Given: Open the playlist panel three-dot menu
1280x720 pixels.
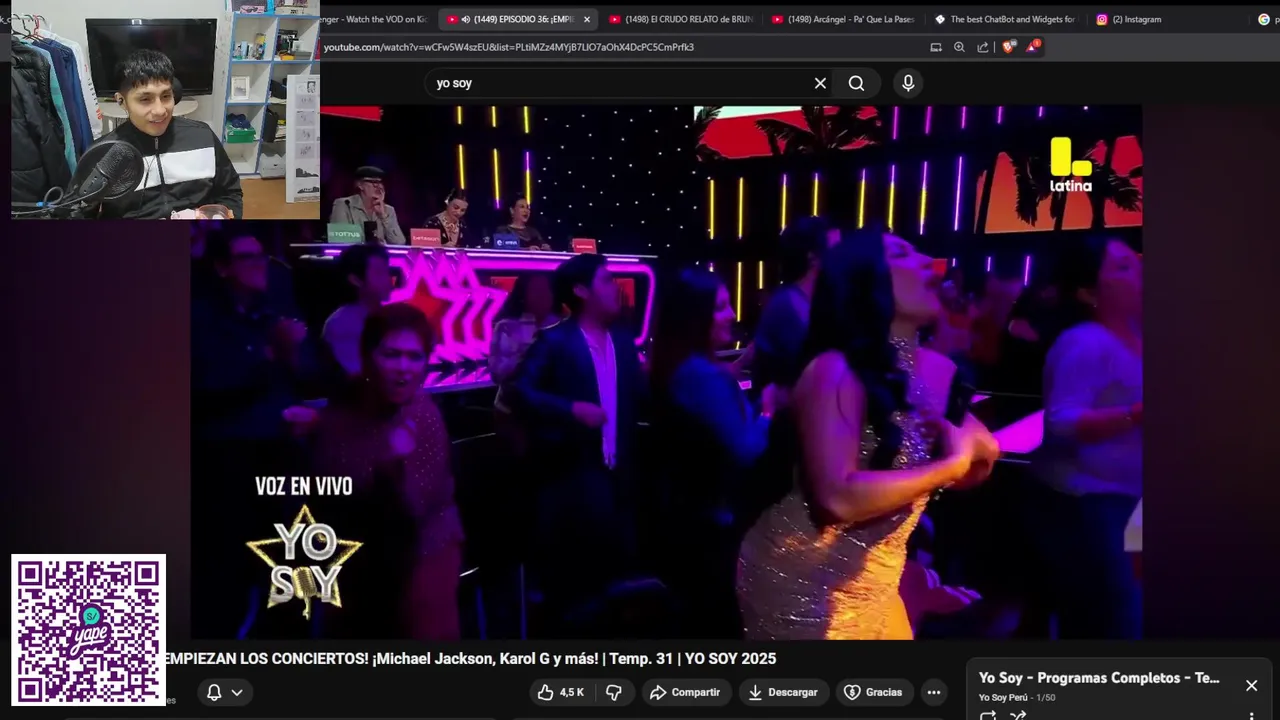Looking at the screenshot, I should click(1251, 716).
